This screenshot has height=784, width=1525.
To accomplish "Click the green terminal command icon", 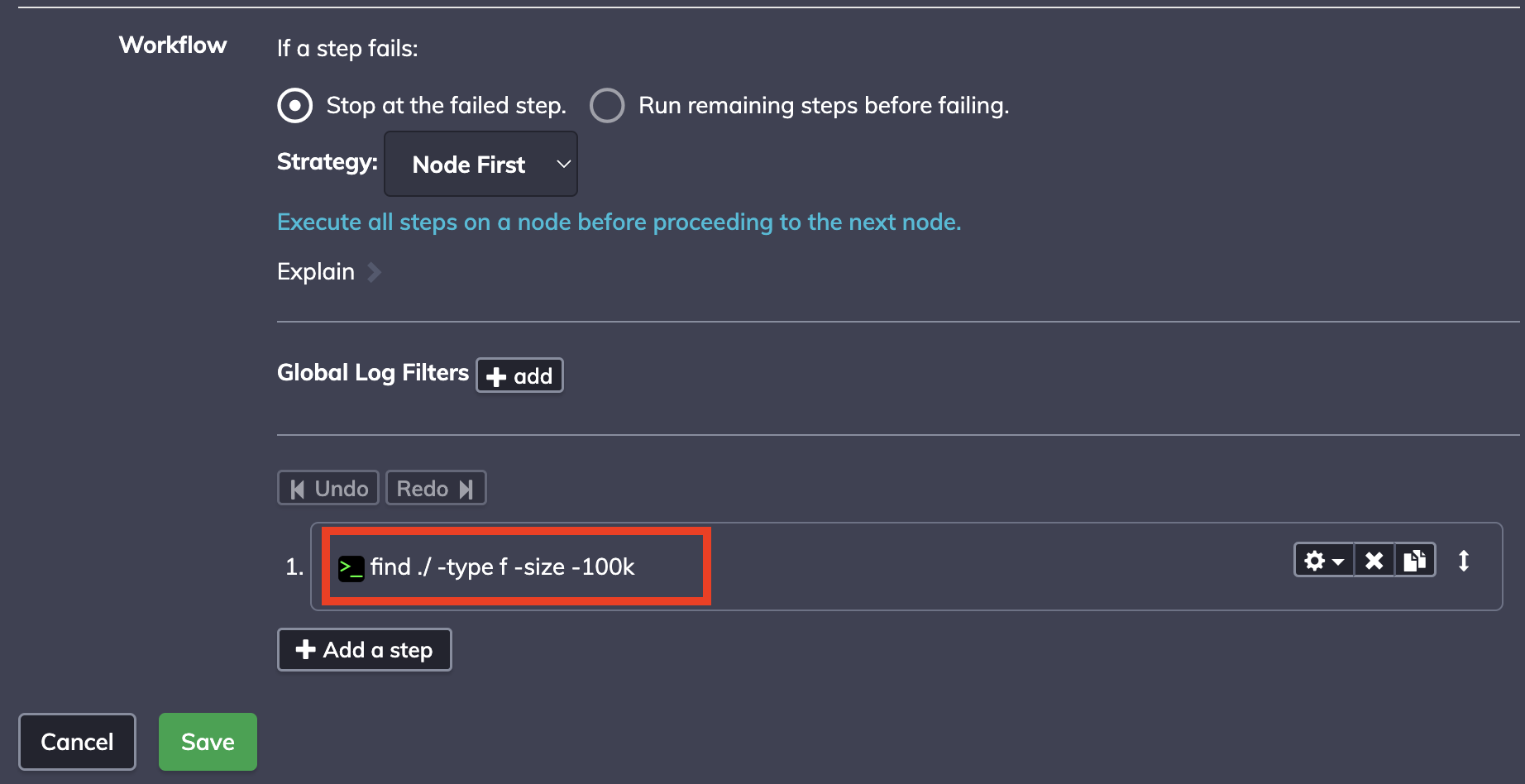I will 351,567.
